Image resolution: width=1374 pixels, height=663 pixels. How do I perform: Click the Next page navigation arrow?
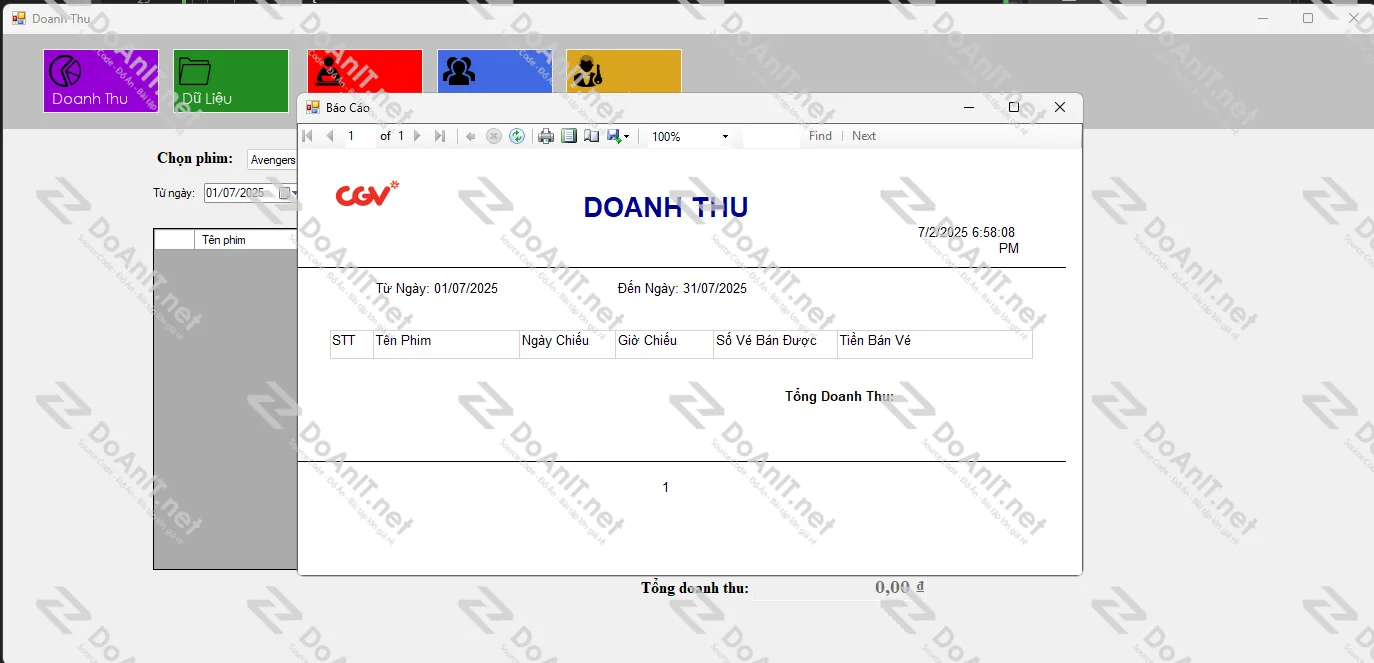pos(417,136)
